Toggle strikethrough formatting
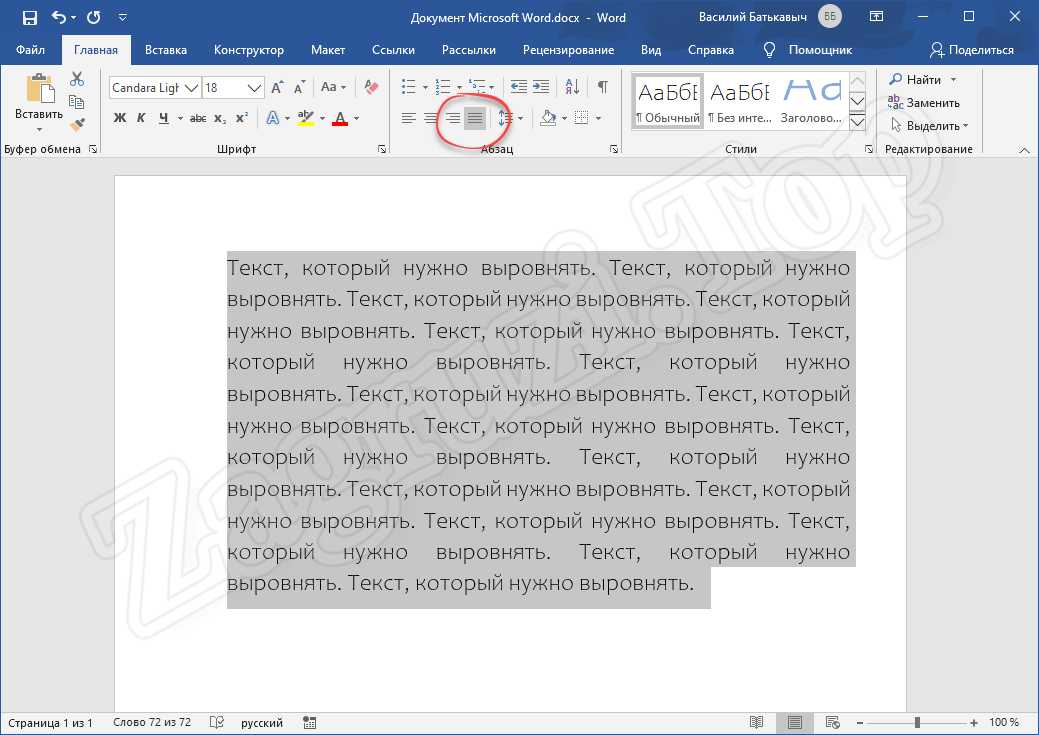Viewport: 1039px width, 735px height. point(197,119)
